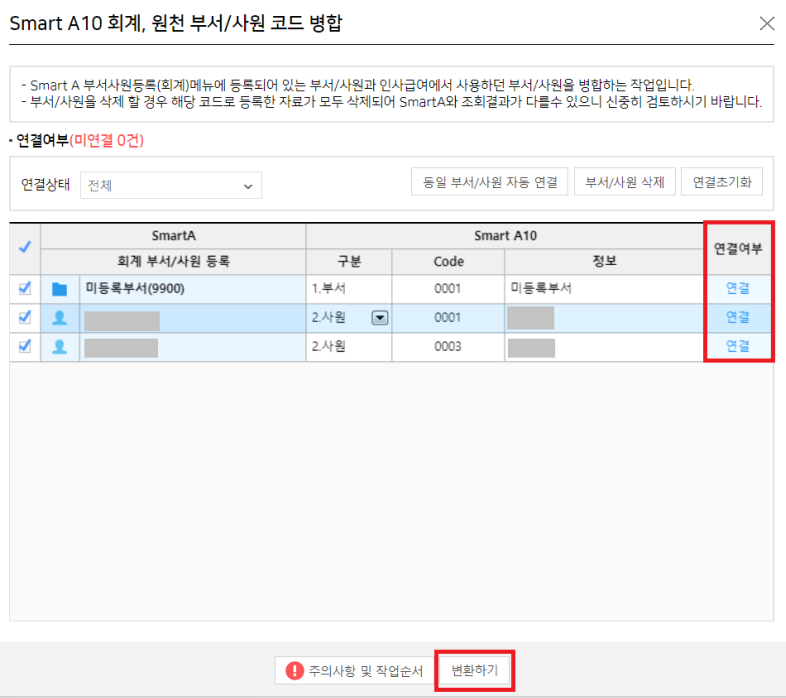Click the 0003 Code cell

[x=448, y=347]
